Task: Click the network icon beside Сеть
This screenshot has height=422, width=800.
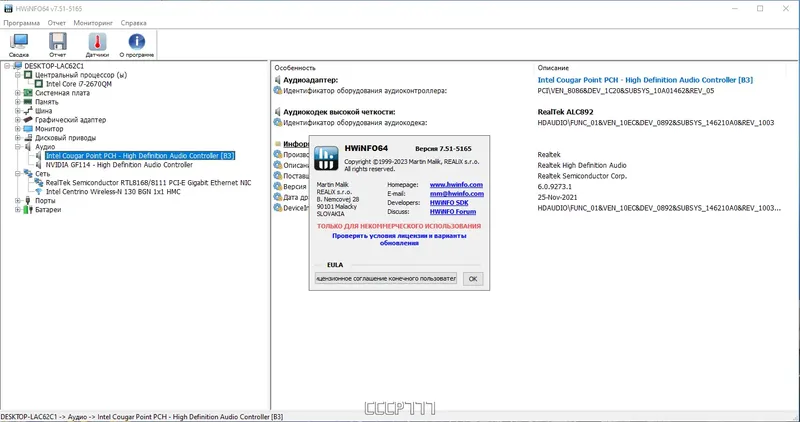Action: tap(28, 174)
